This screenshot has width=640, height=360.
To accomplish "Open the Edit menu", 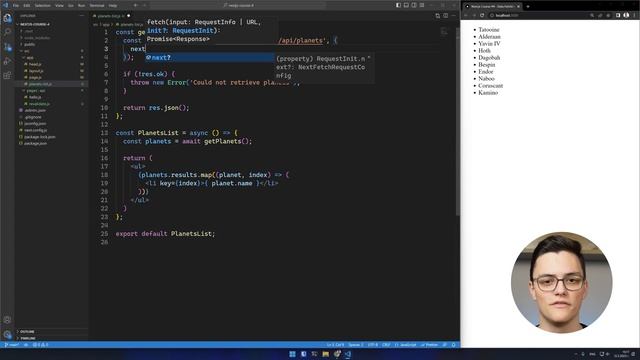I will pos(27,6).
